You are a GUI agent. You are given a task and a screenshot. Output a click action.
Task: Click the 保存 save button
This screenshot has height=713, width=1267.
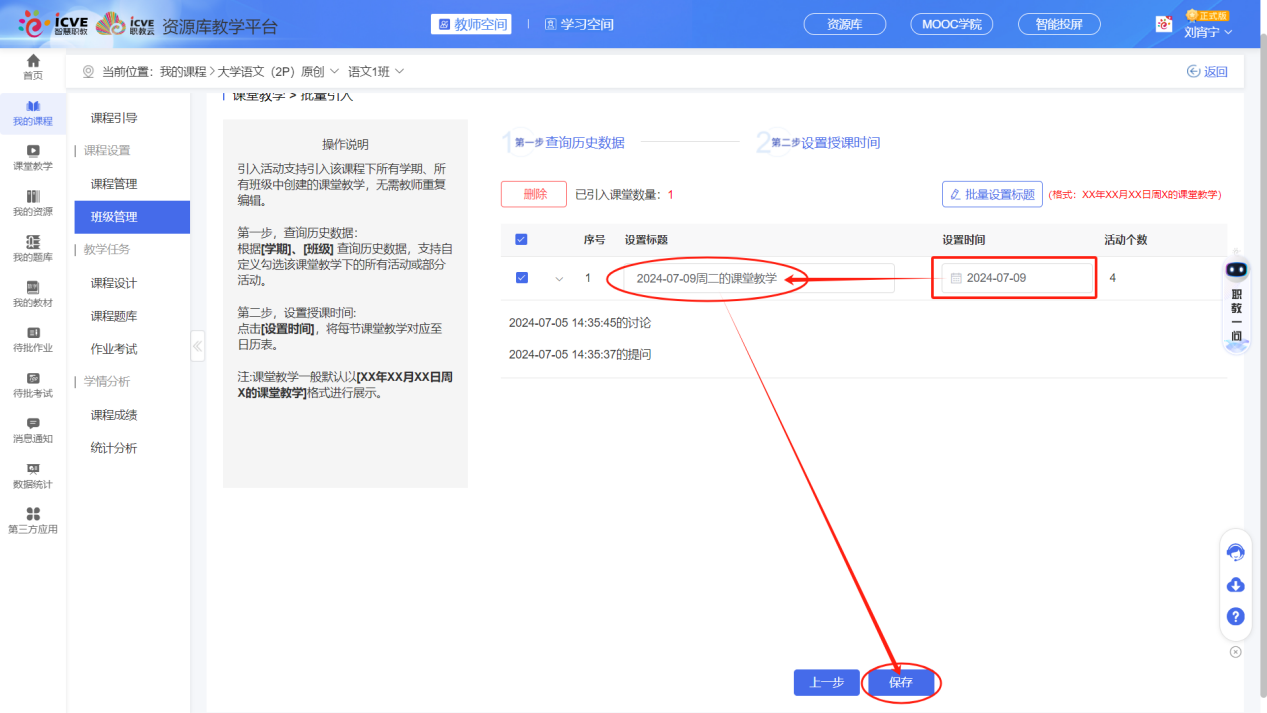pos(900,682)
